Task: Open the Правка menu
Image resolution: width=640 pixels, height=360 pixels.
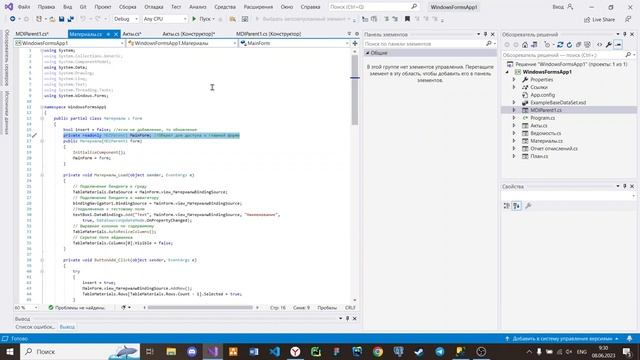Action: tap(46, 7)
